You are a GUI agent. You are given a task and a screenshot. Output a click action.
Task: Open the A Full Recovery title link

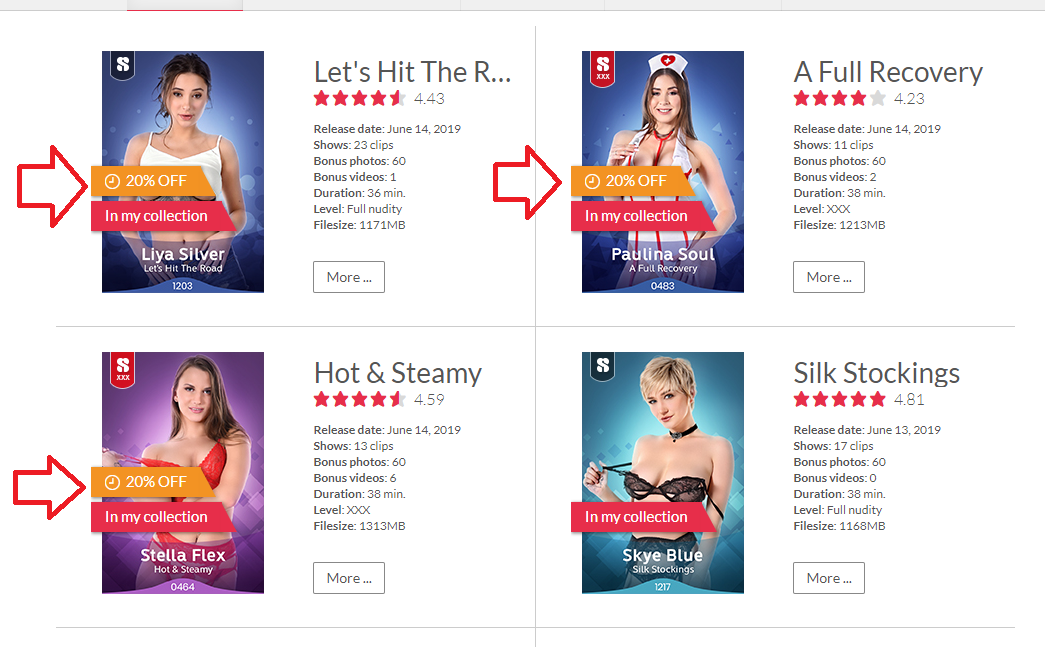(x=888, y=72)
